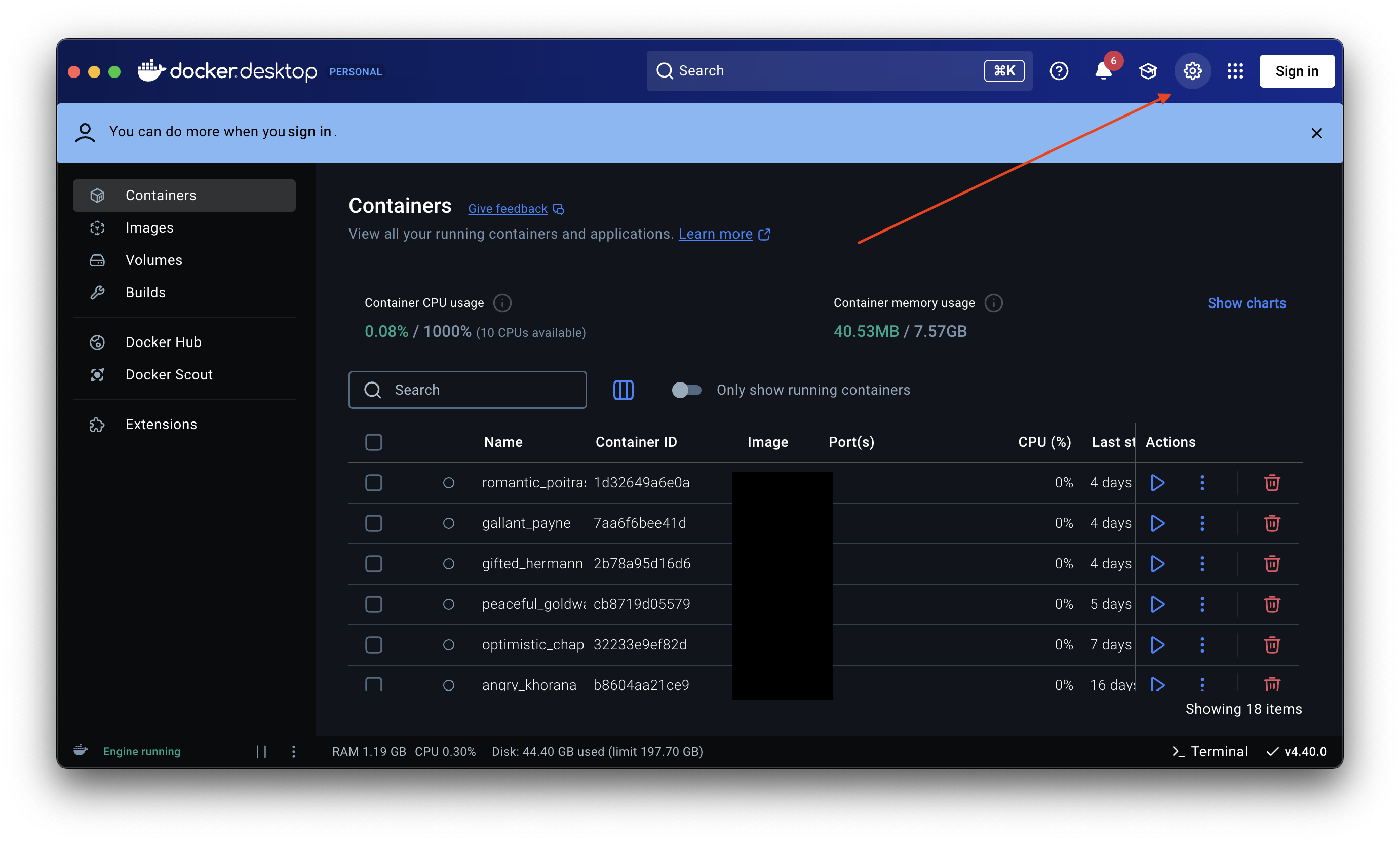Sort by Name column header
The image size is (1400, 843).
[503, 442]
